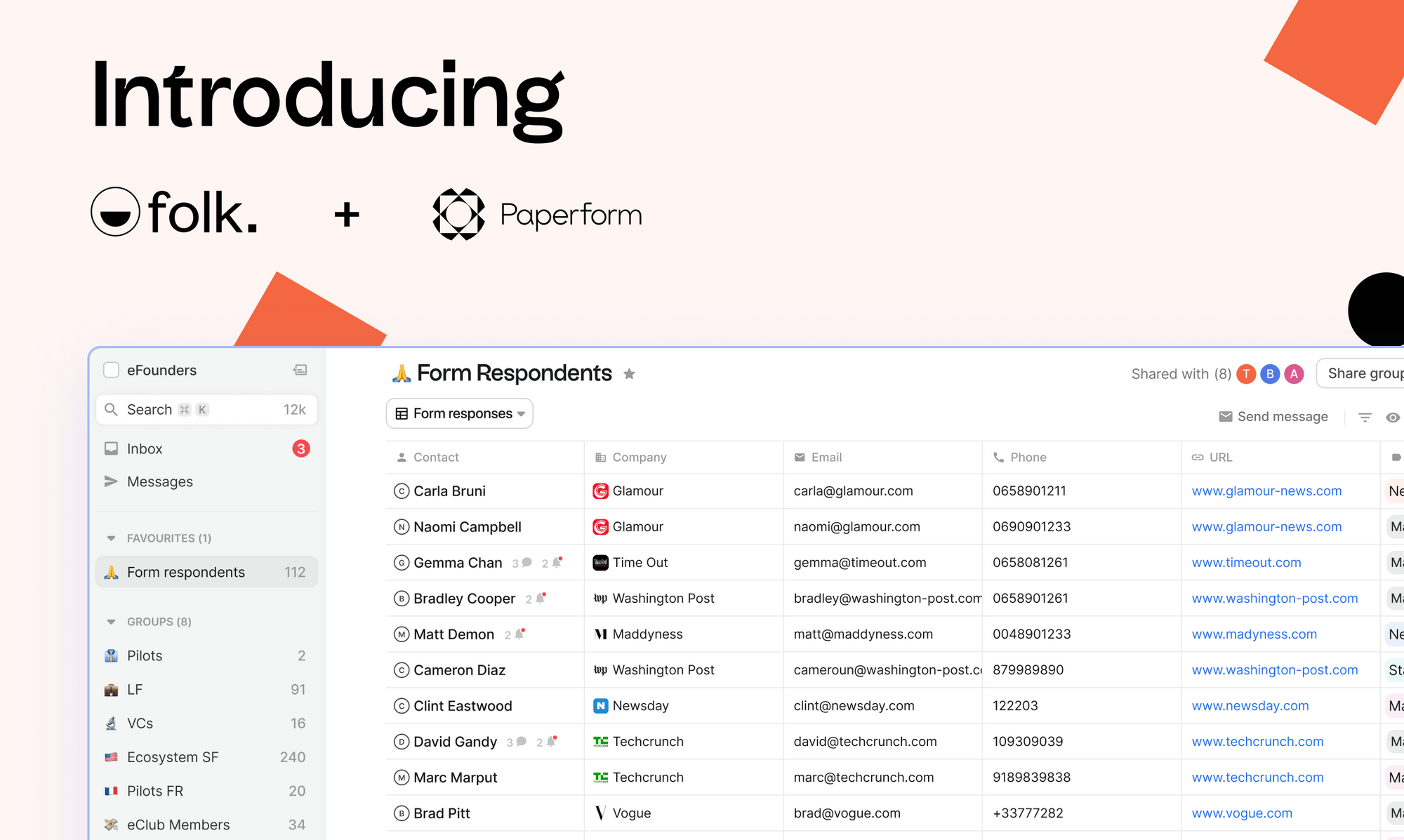Open the Inbox from the sidebar
Screen dimensions: 1404x840
click(x=145, y=448)
